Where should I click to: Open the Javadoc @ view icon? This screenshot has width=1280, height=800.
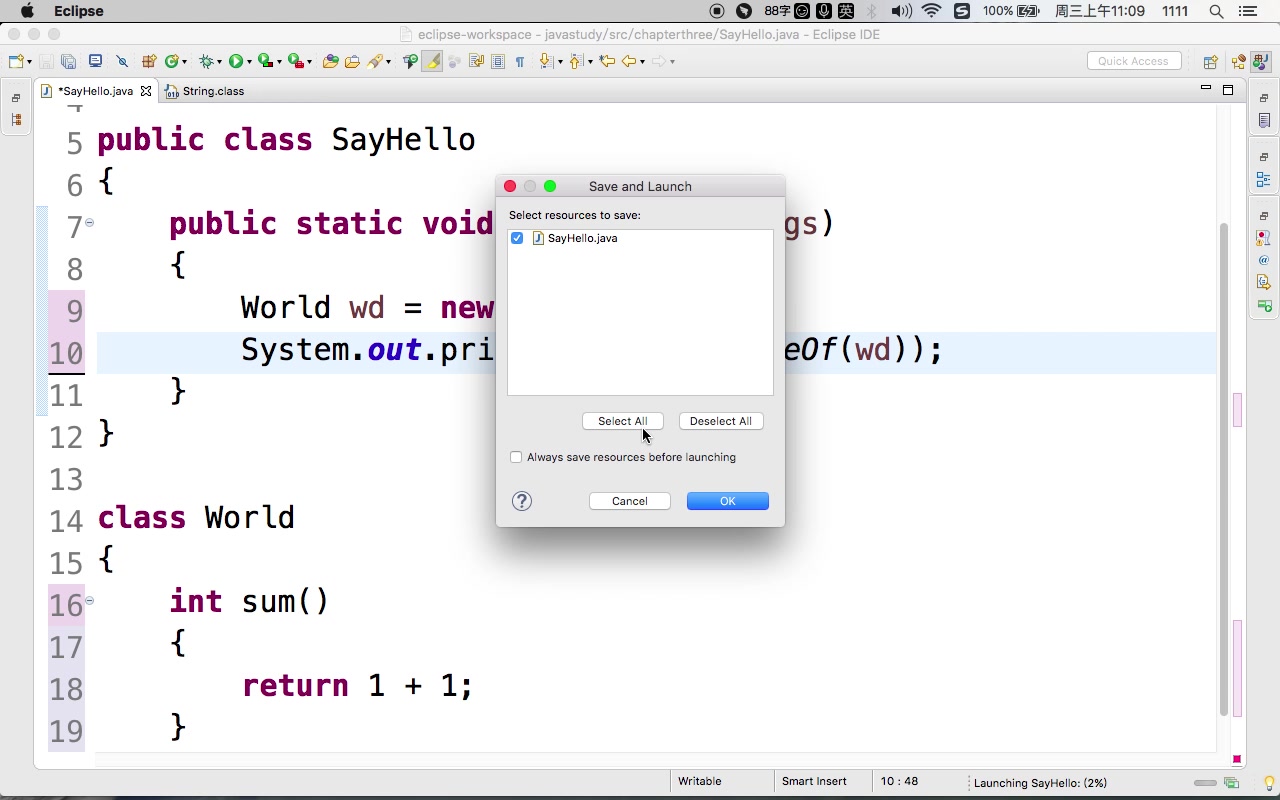coord(1264,260)
